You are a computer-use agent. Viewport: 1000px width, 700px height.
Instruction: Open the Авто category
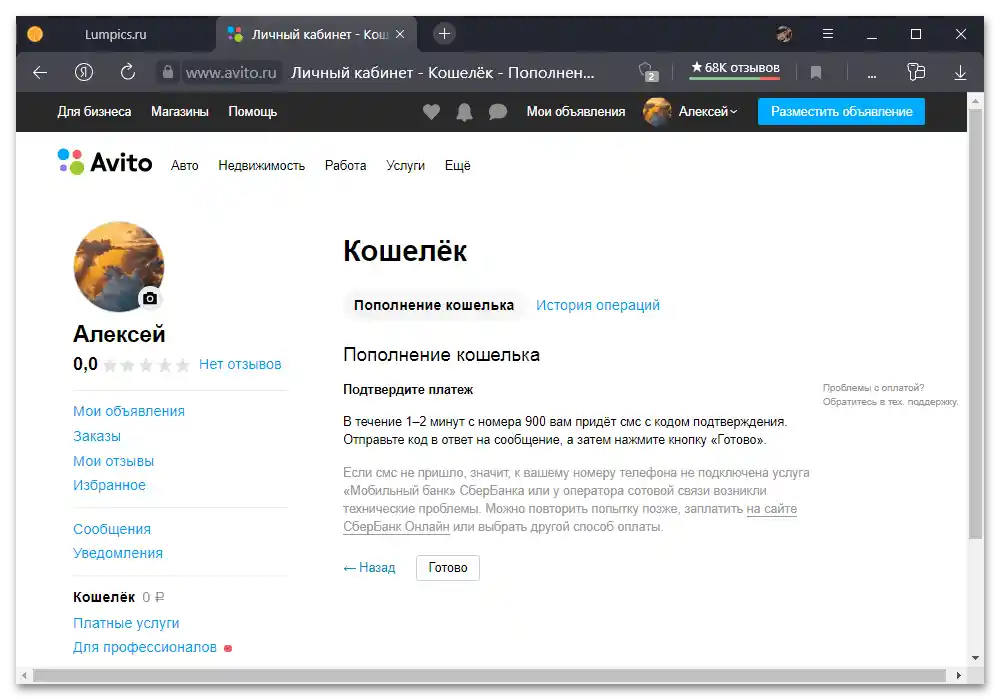[184, 166]
